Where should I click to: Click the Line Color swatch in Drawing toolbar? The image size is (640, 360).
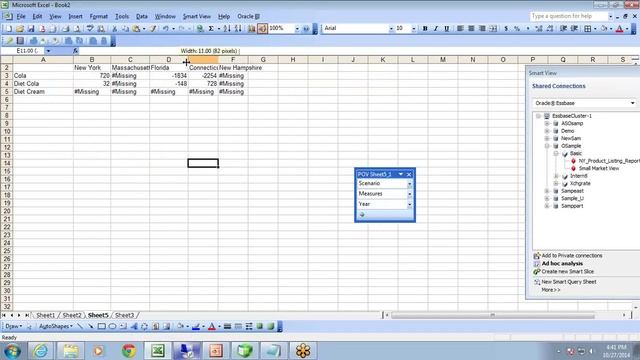(x=196, y=326)
